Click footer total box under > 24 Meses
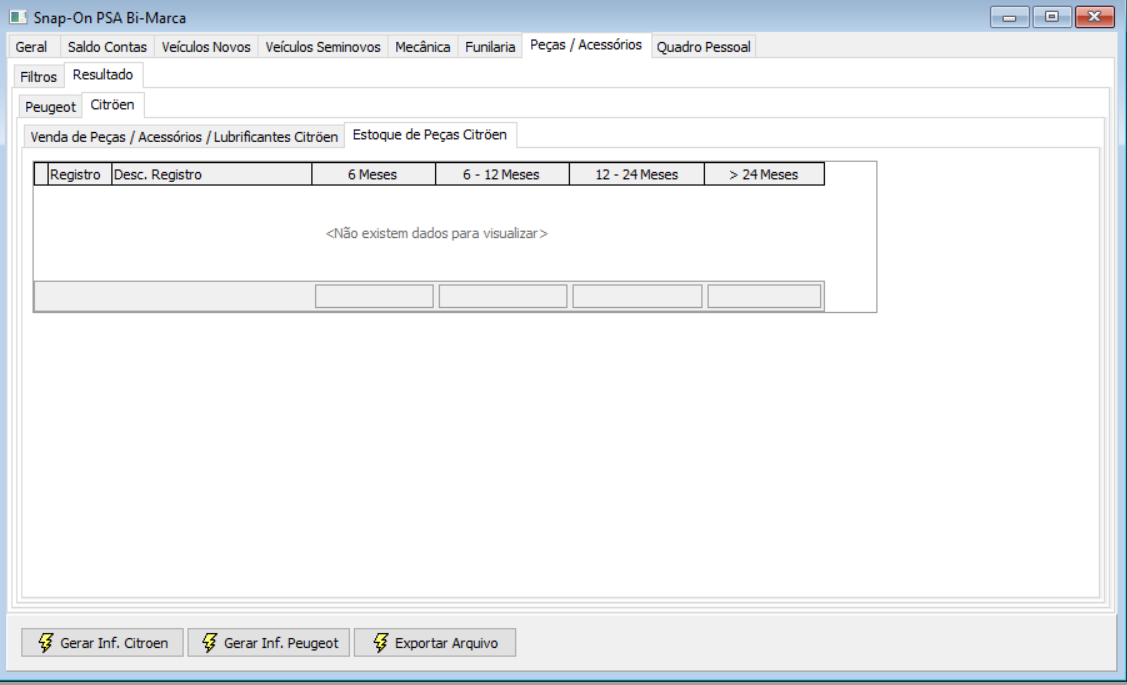Image resolution: width=1127 pixels, height=685 pixels. point(764,296)
